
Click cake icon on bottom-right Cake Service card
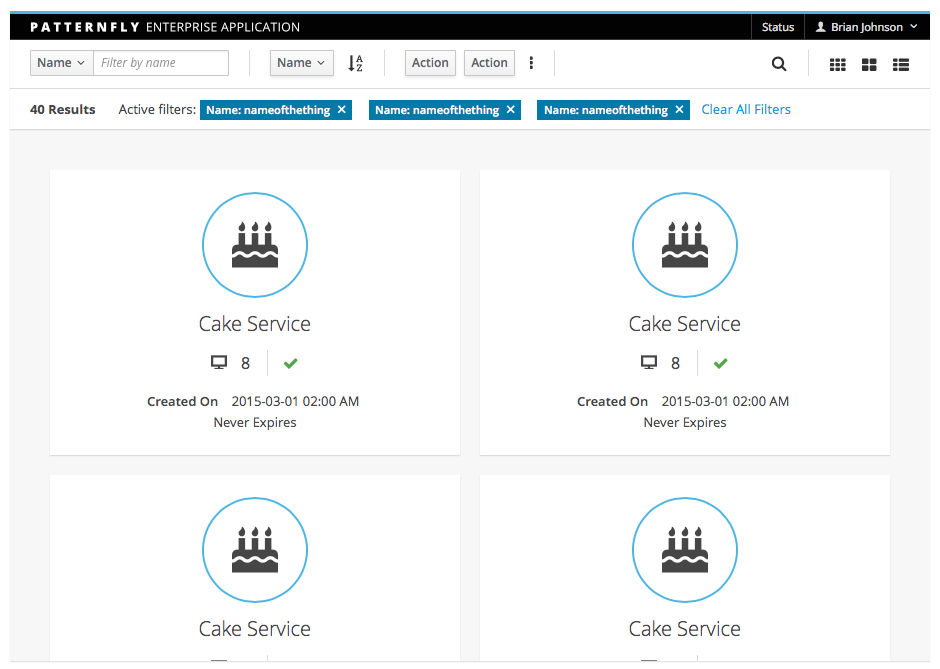(x=685, y=550)
